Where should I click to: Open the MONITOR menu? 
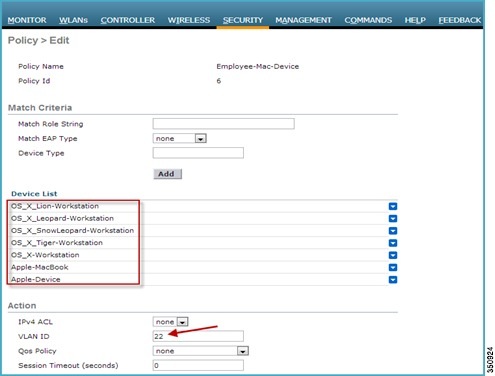pos(27,20)
